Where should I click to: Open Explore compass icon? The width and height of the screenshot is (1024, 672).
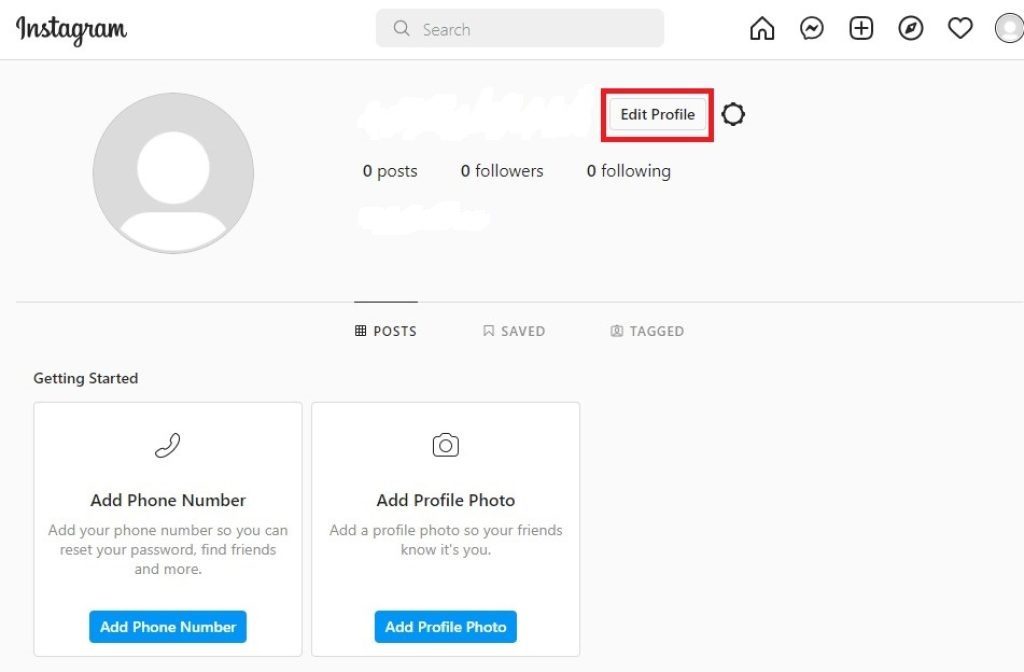coord(910,29)
